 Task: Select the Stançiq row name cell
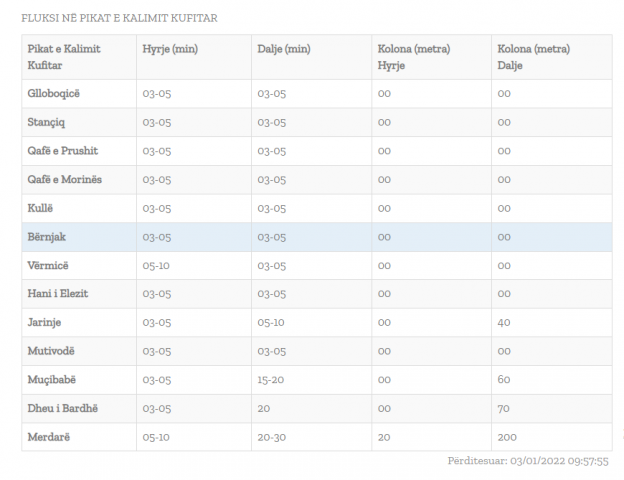pos(48,122)
